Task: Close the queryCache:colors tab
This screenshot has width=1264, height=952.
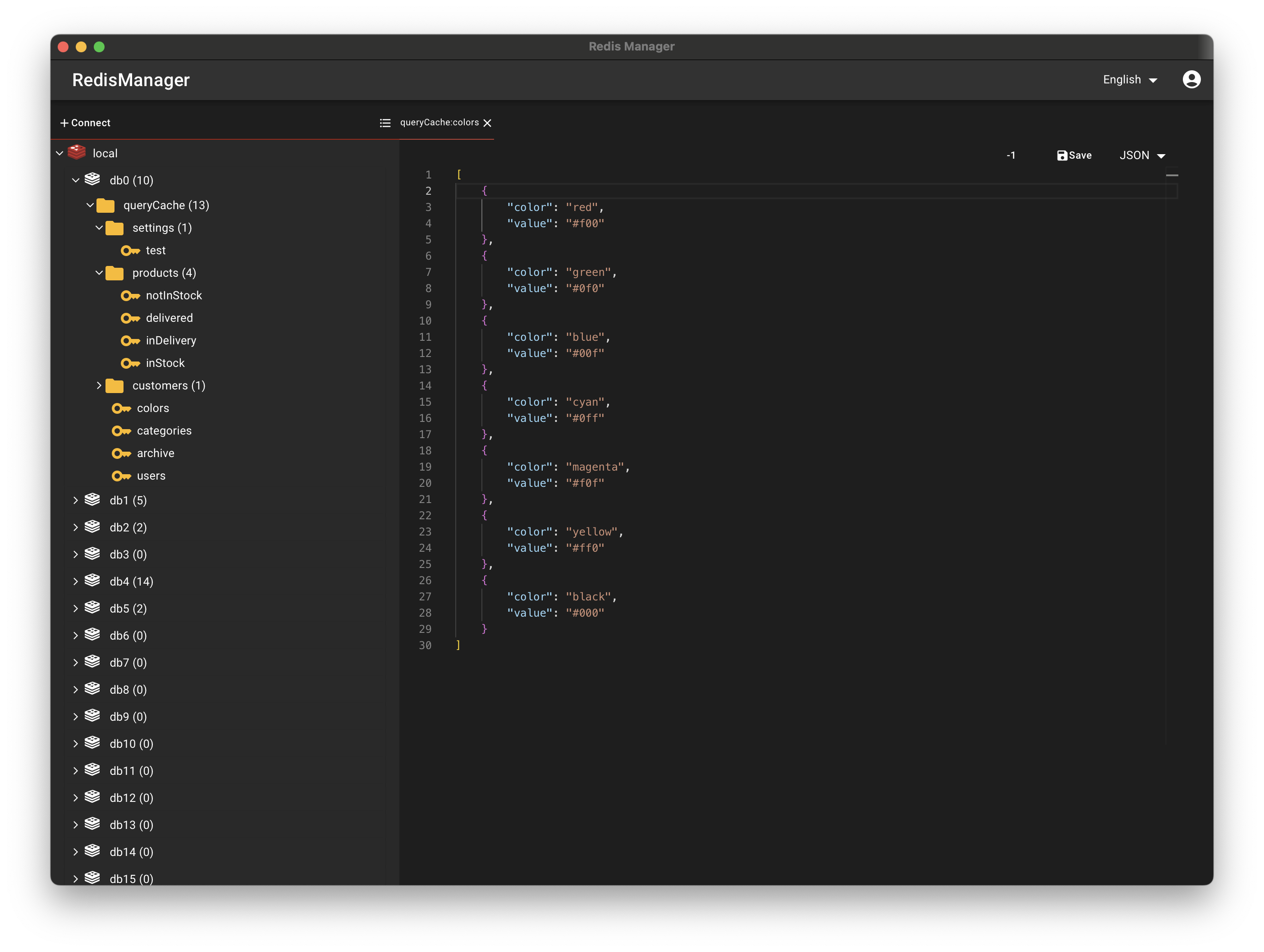Action: point(487,123)
